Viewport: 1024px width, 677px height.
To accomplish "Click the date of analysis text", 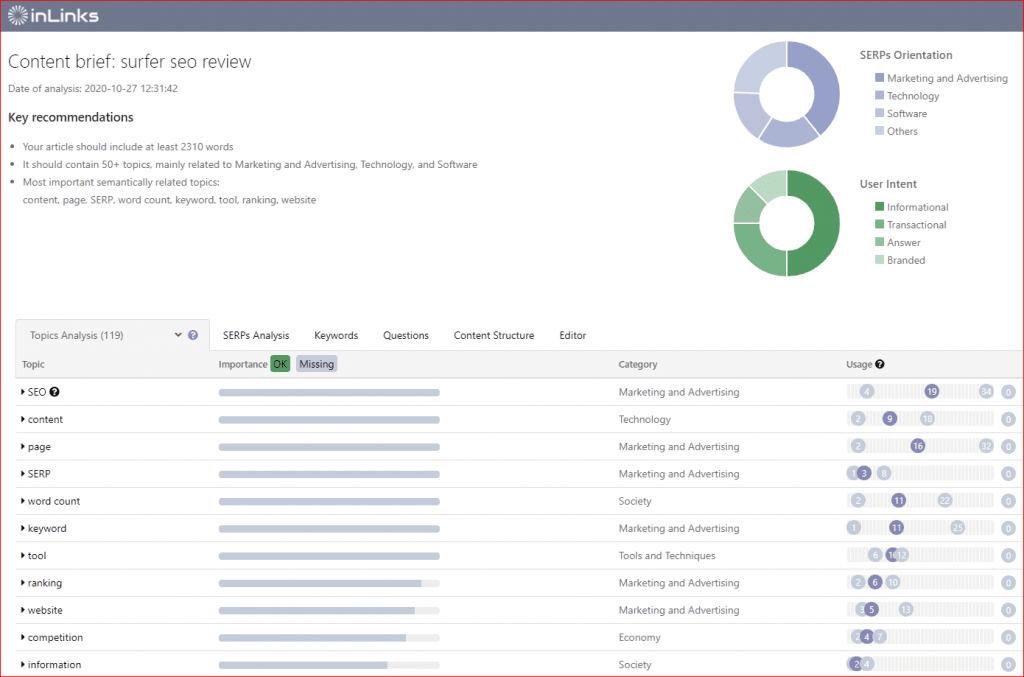I will (x=93, y=89).
